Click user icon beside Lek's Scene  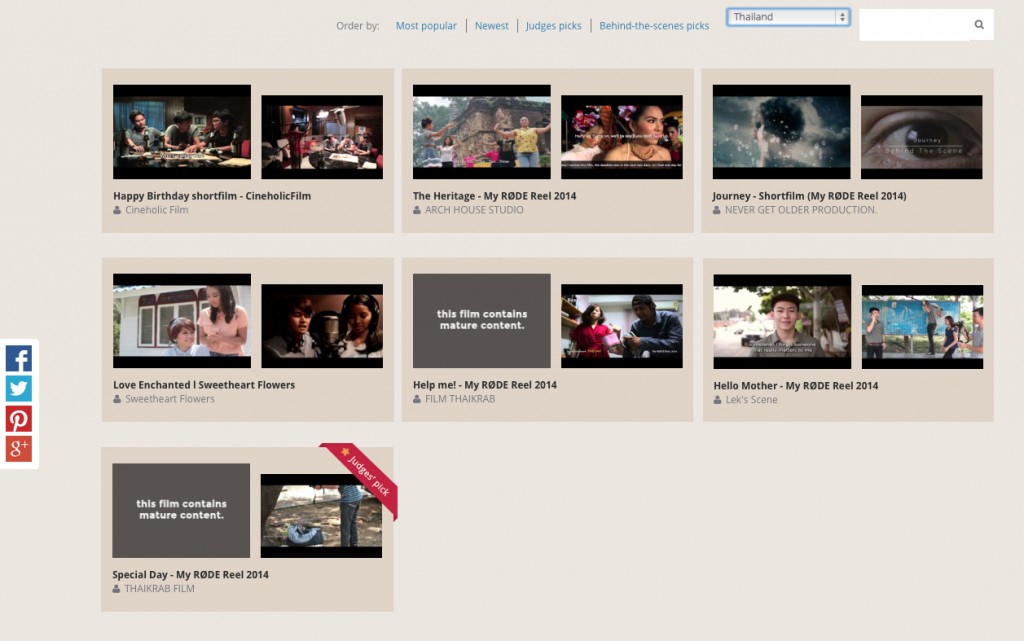718,400
